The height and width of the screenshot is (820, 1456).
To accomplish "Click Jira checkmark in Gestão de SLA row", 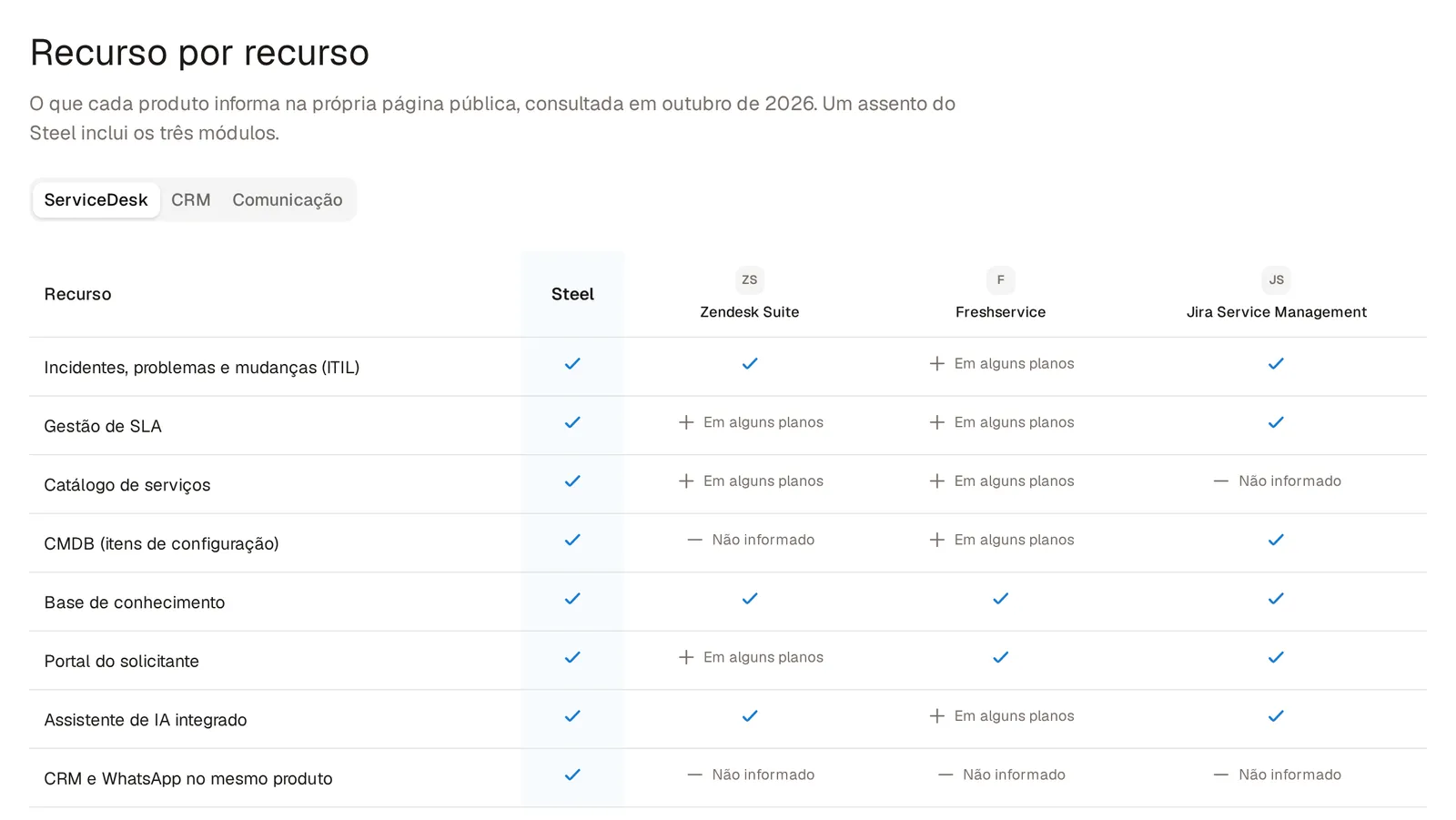I will coord(1277,422).
